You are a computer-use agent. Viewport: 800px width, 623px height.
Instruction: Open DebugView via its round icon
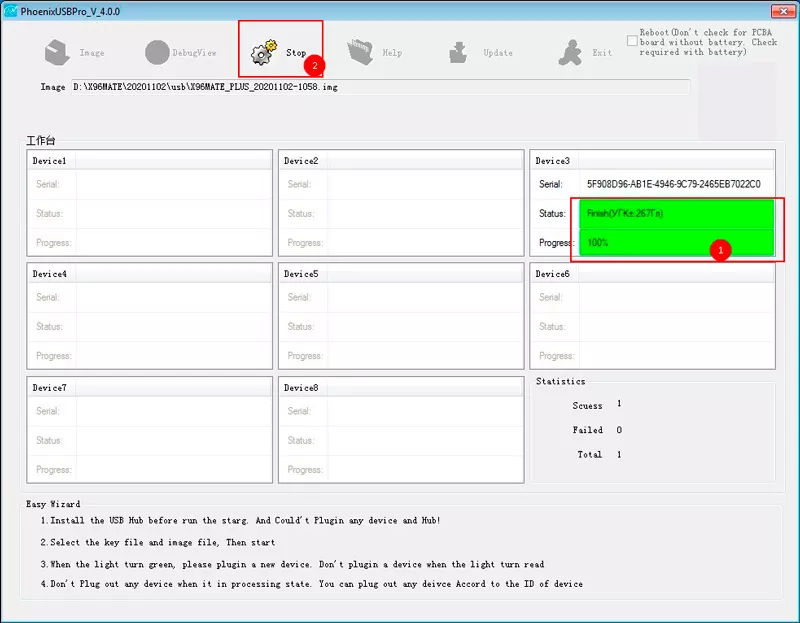[157, 53]
